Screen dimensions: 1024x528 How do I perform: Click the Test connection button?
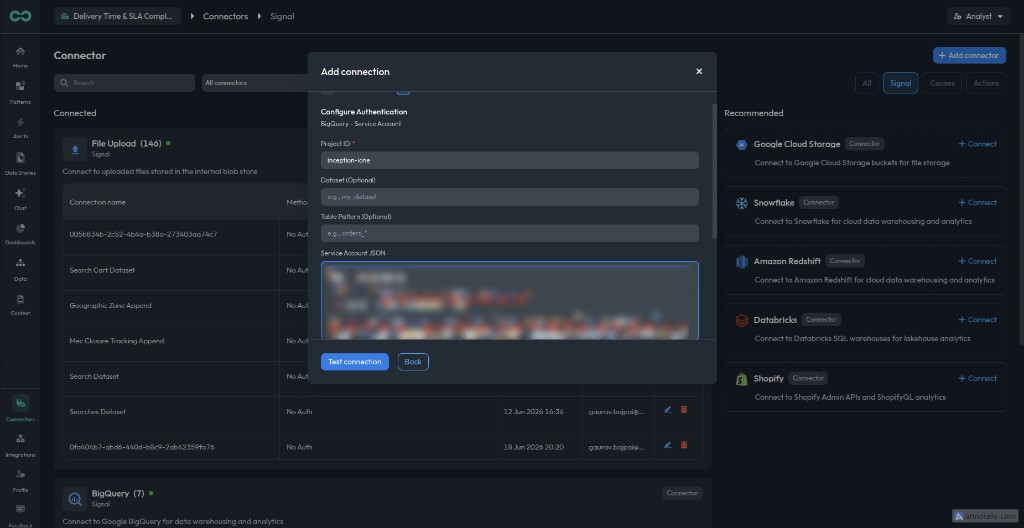[x=355, y=362]
